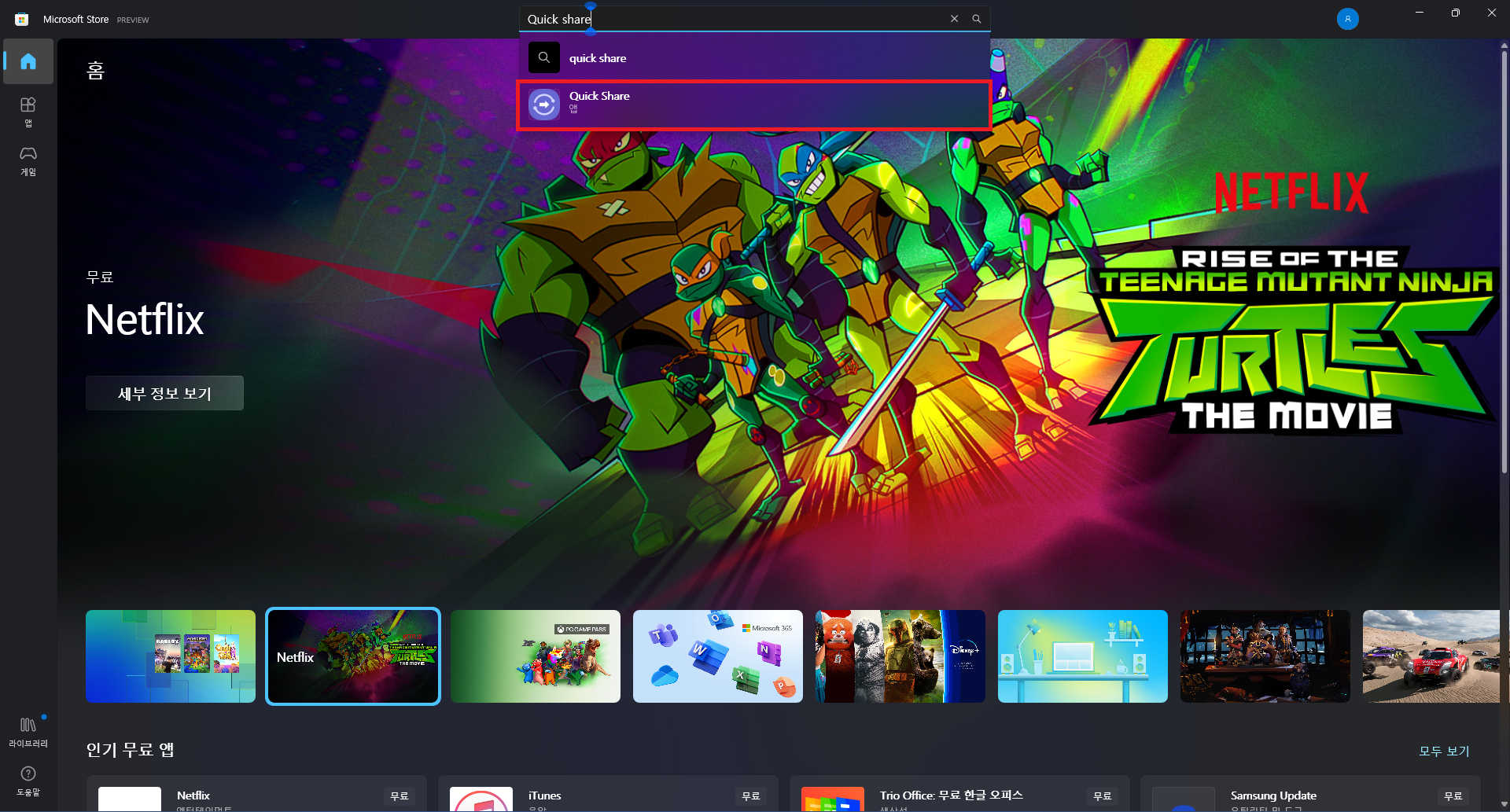Click the Quick Share app icon
This screenshot has height=812, width=1510.
click(x=544, y=105)
